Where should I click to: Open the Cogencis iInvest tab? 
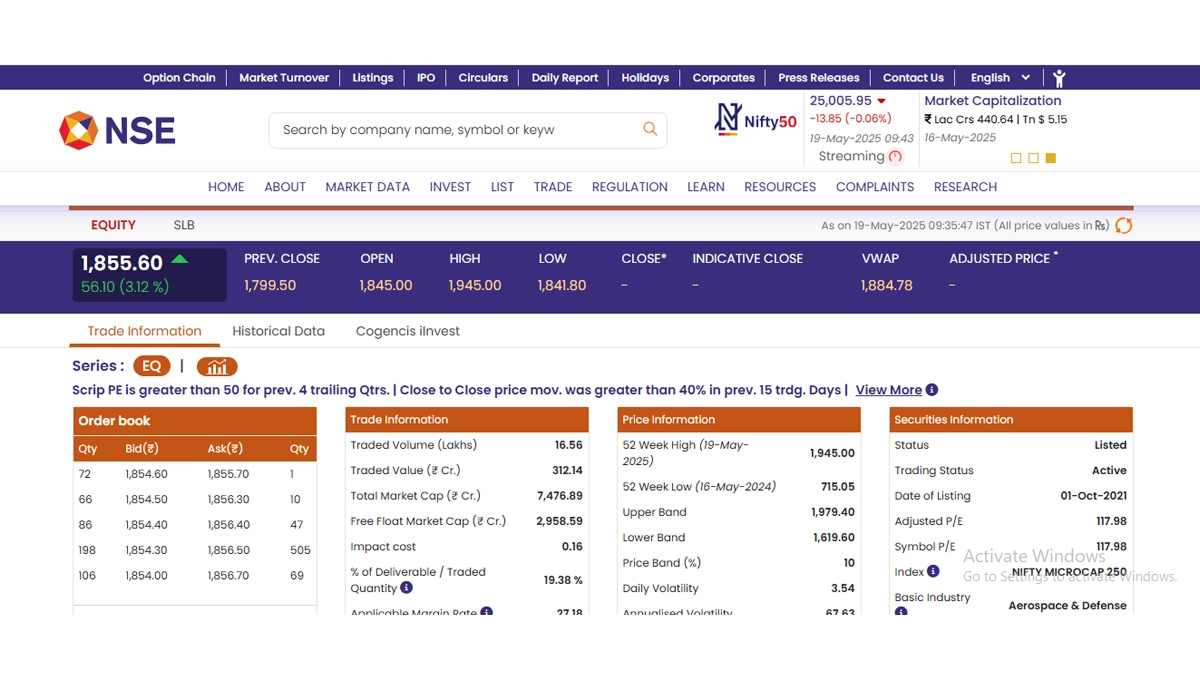coord(408,331)
